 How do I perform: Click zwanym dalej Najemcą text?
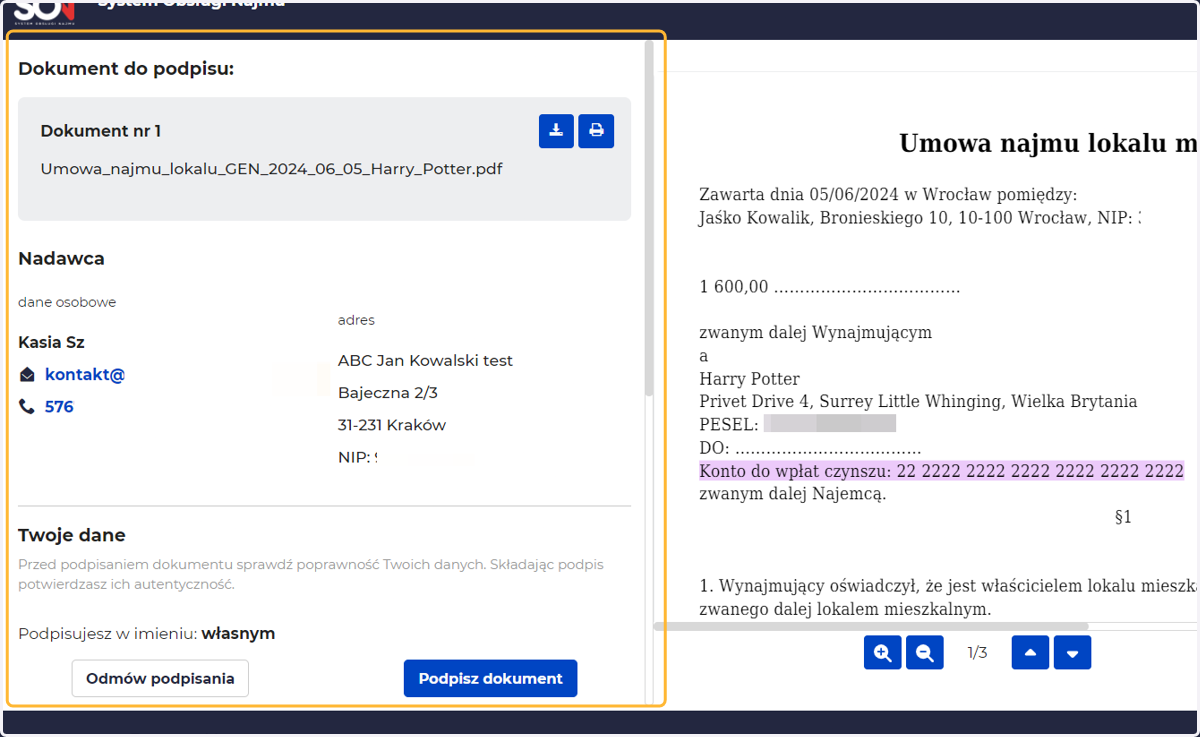tap(793, 493)
